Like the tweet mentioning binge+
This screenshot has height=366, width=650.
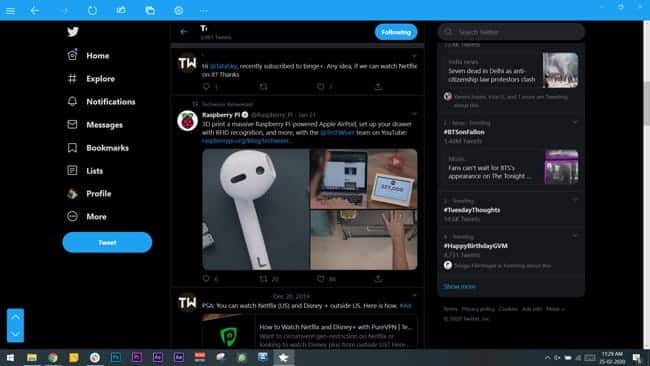[320, 86]
